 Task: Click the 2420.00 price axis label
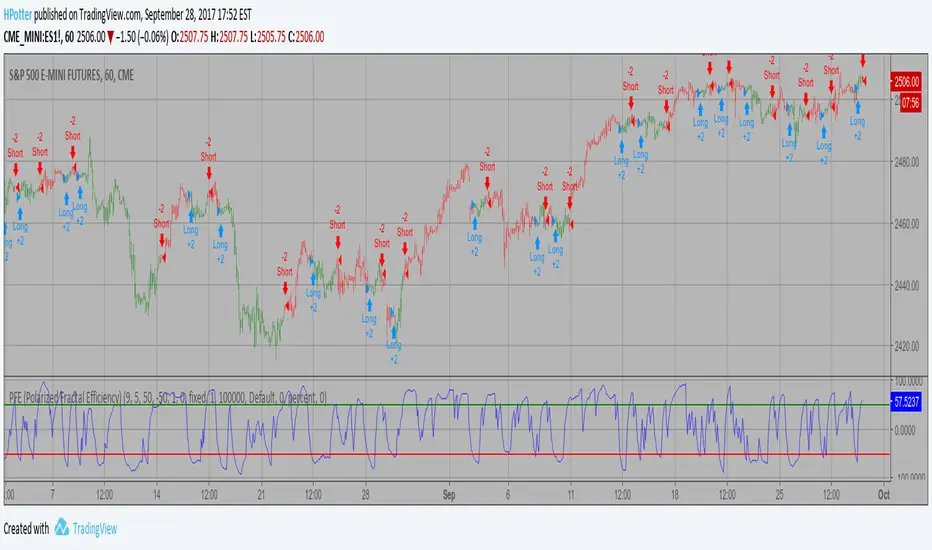tap(906, 346)
